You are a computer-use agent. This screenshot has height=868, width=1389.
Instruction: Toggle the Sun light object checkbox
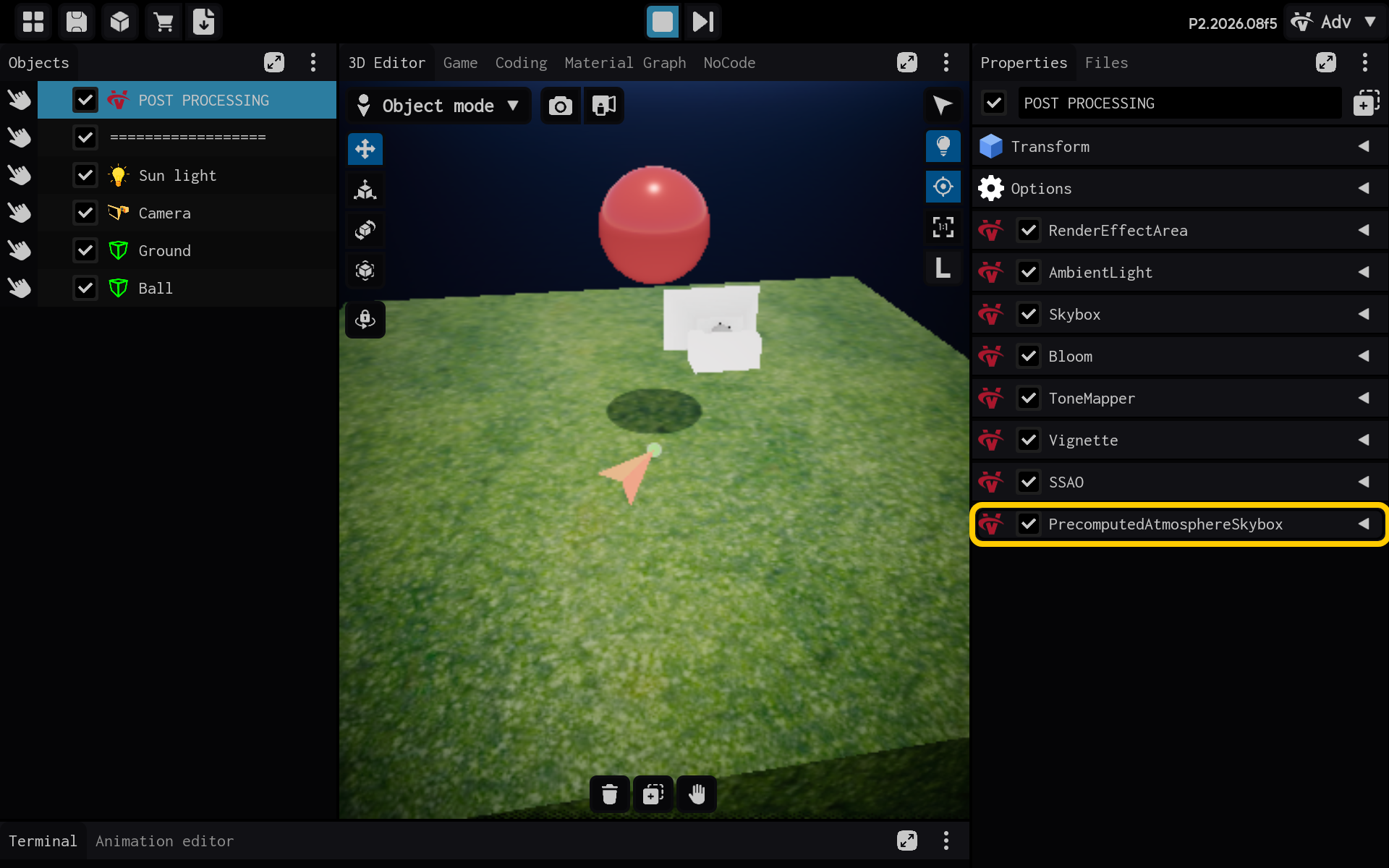85,175
